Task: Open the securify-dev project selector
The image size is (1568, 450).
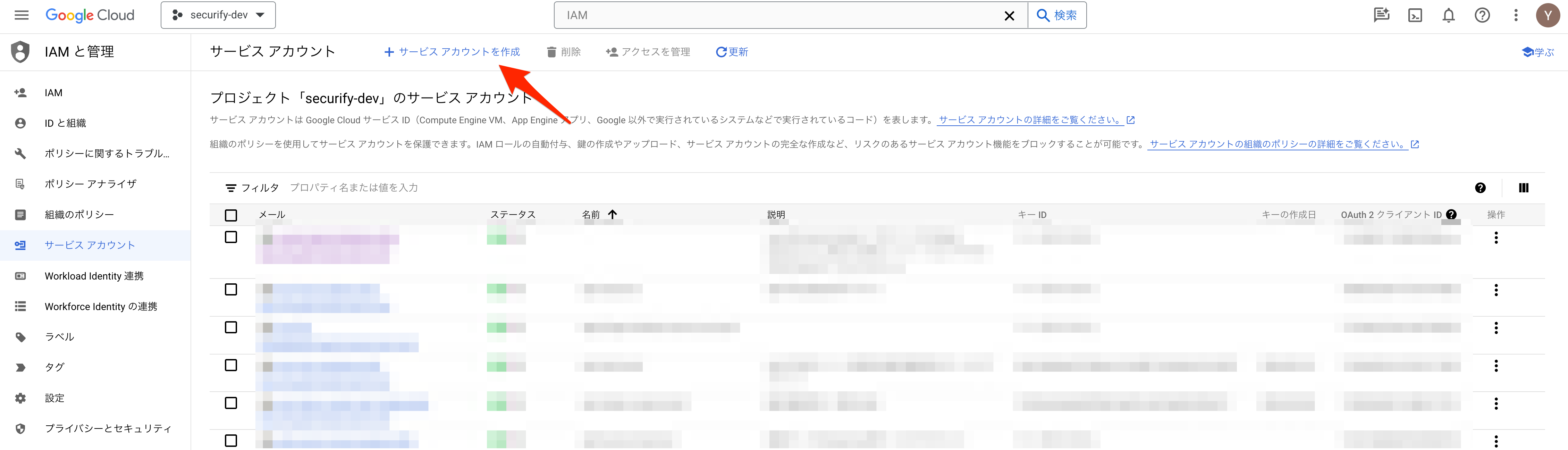Action: click(218, 15)
